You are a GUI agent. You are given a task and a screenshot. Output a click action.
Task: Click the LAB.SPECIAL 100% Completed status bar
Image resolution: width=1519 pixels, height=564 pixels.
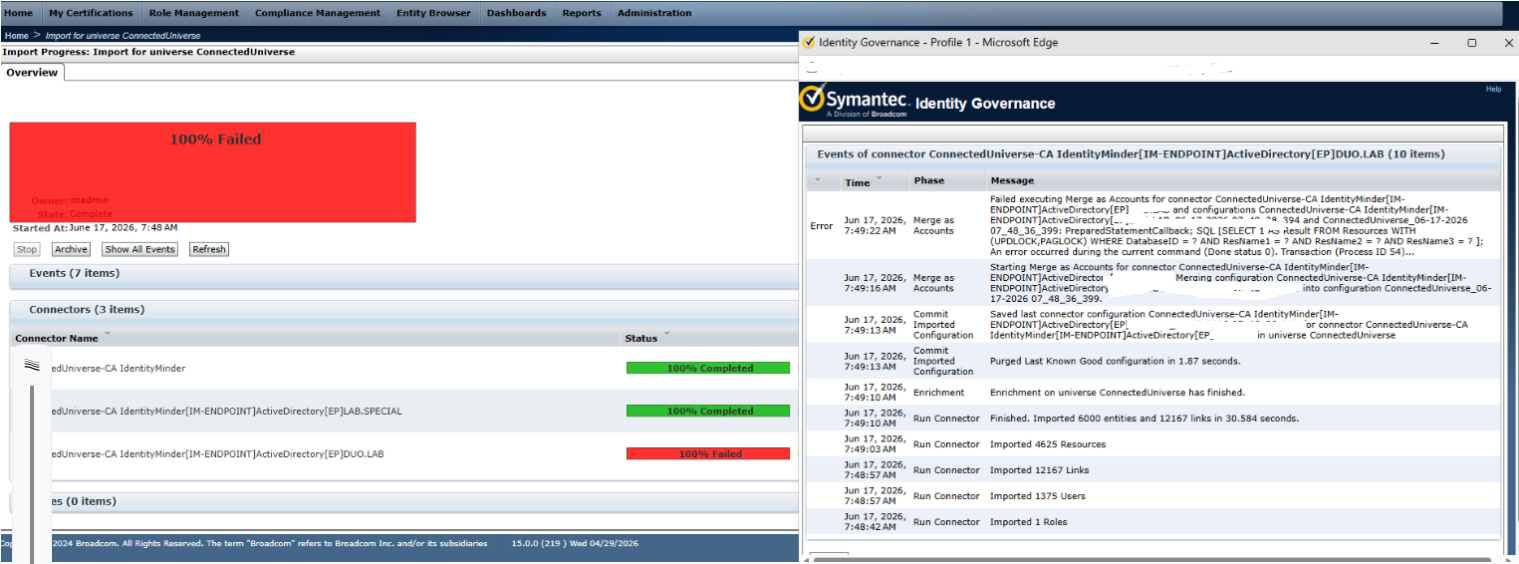coord(708,411)
